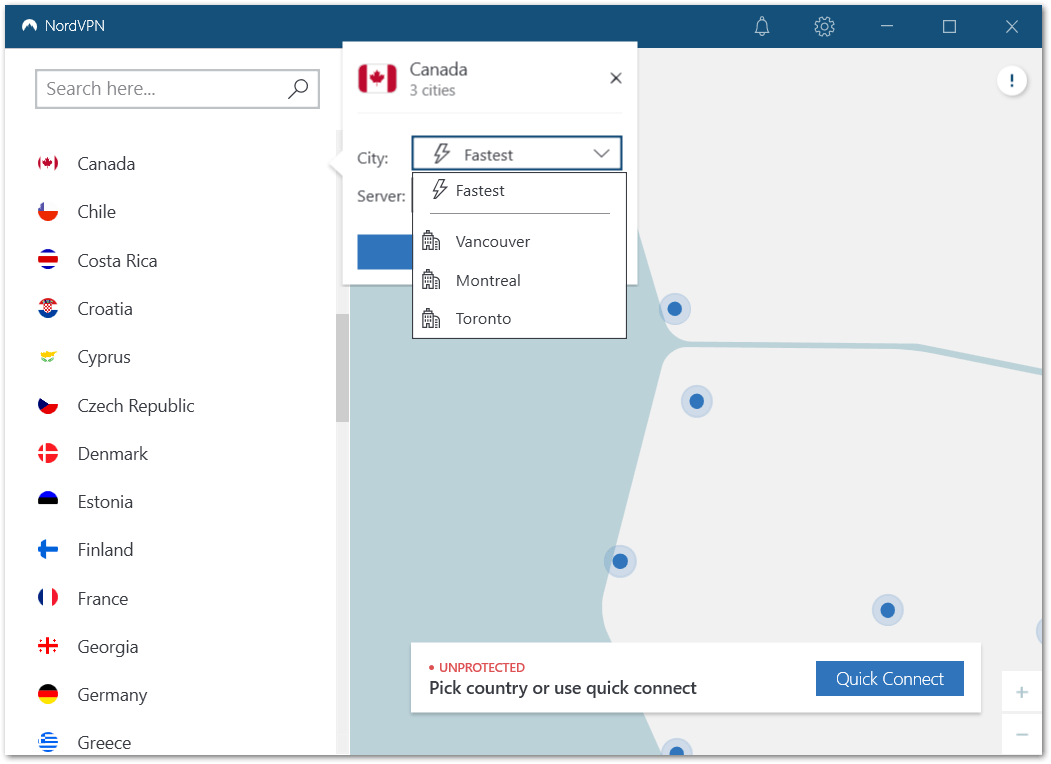The height and width of the screenshot is (764, 1051).
Task: Click the Germany flag icon
Action: pyautogui.click(x=48, y=694)
